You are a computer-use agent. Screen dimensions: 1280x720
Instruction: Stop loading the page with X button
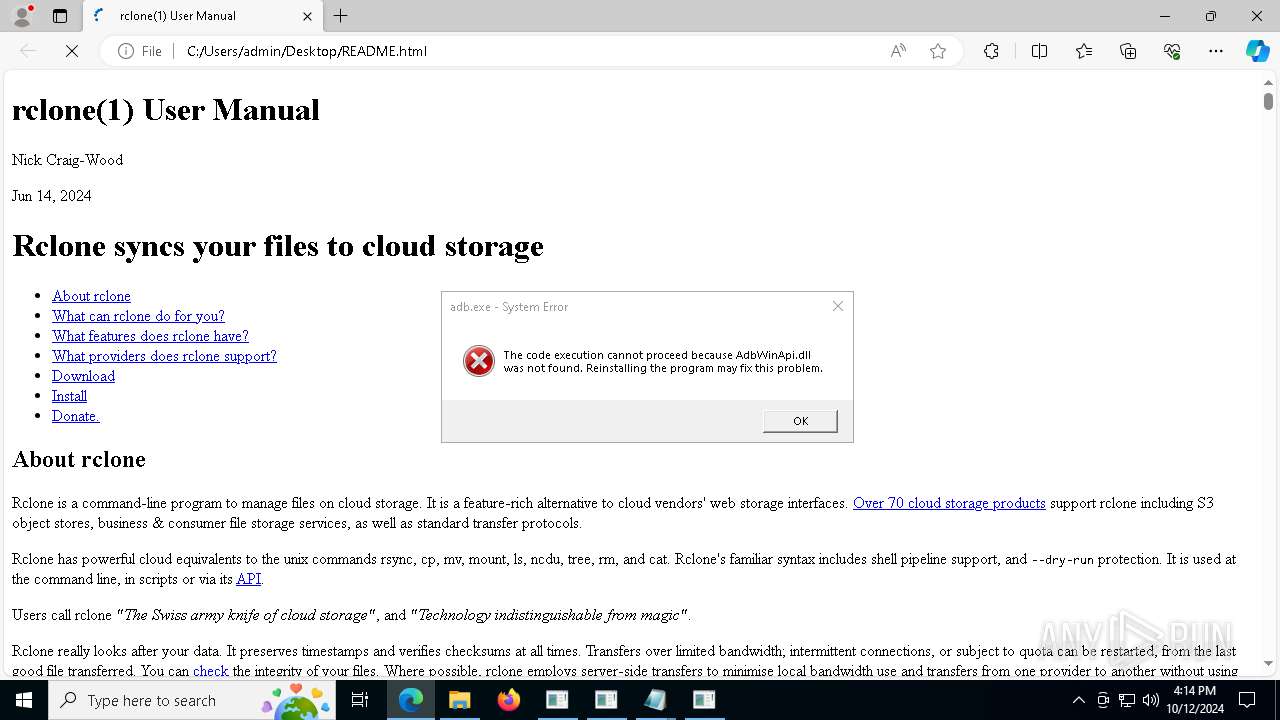(x=72, y=51)
